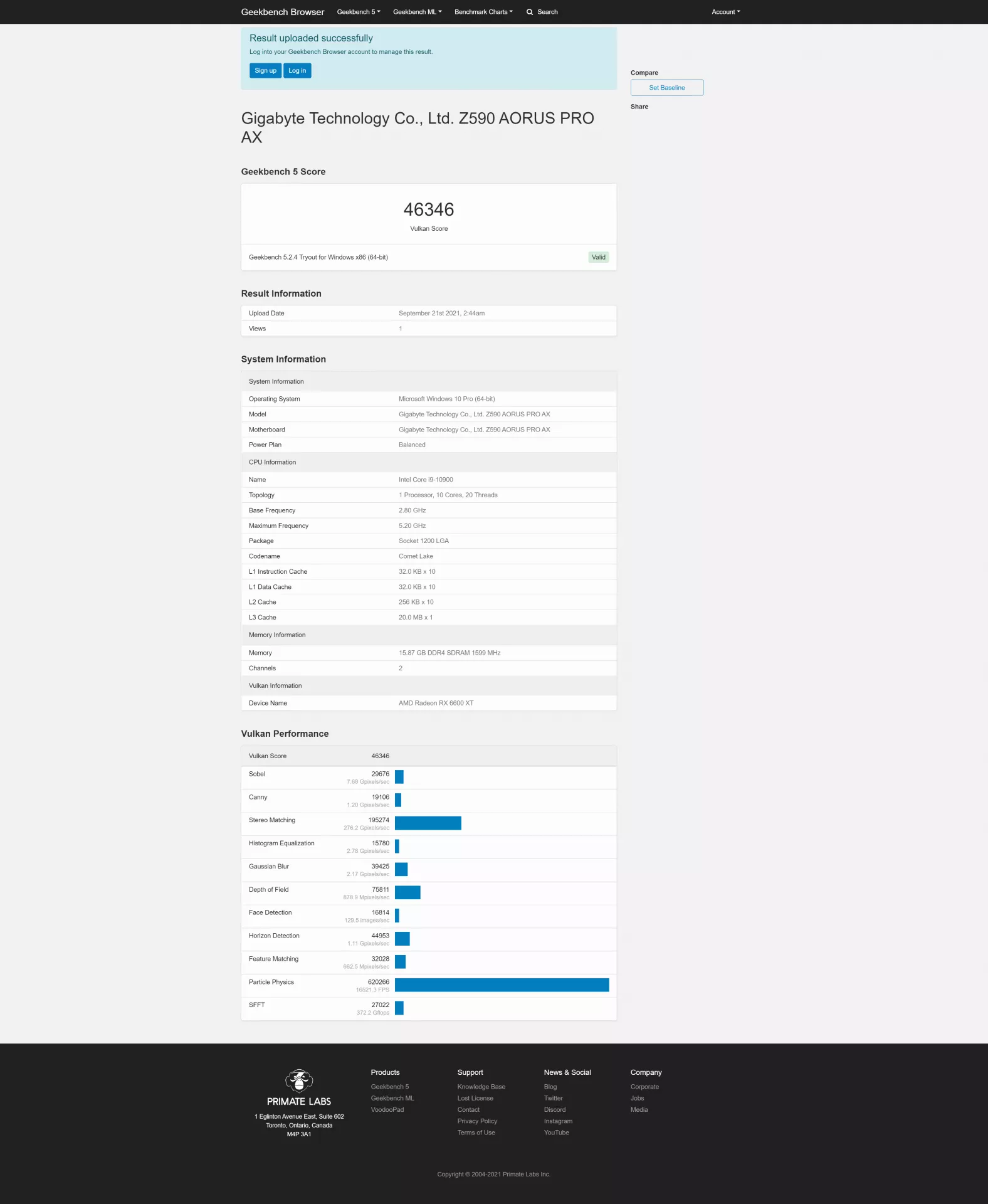Click the Maximum Frequency 5.20 GHz value
988x1204 pixels.
tap(413, 526)
